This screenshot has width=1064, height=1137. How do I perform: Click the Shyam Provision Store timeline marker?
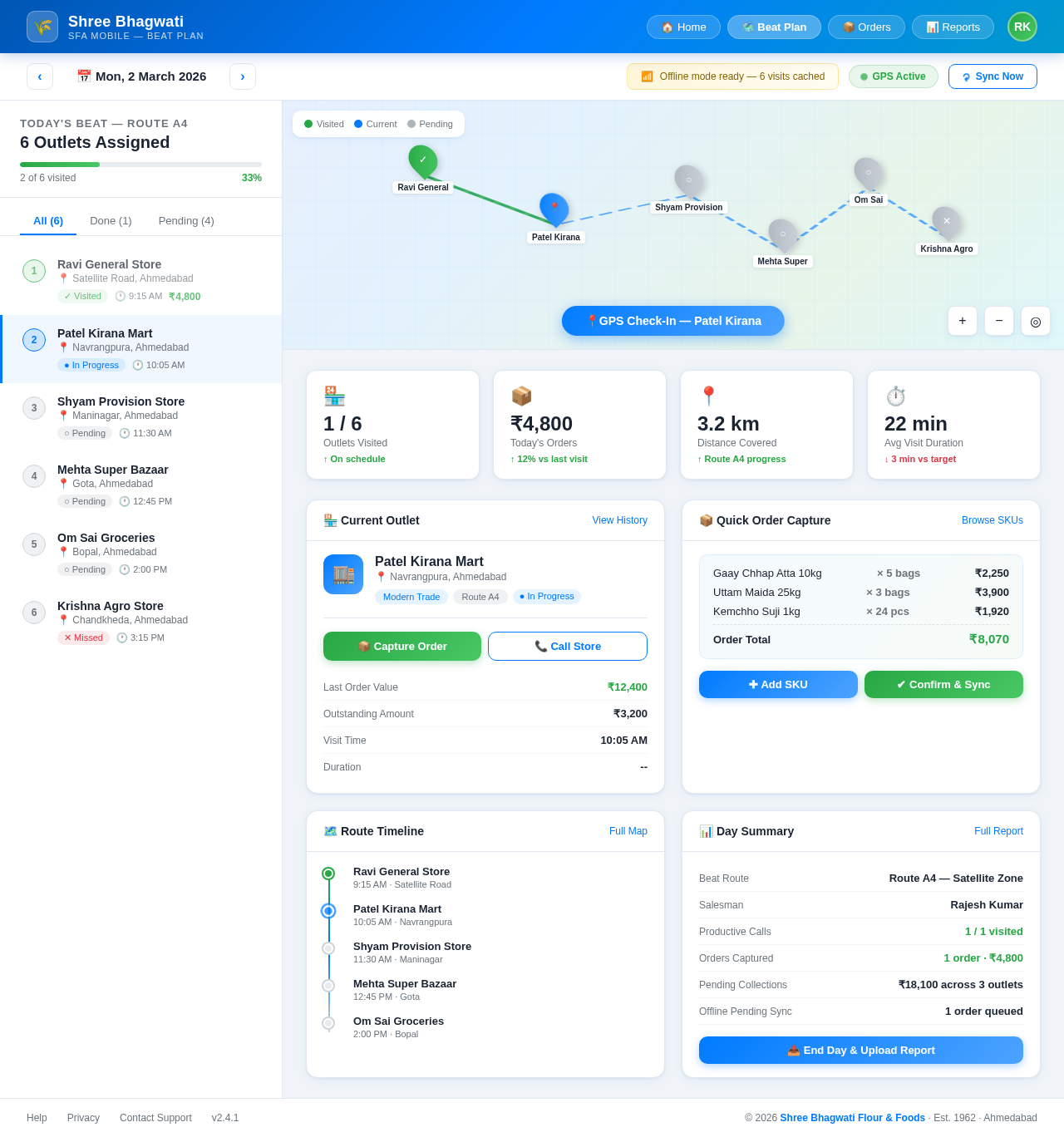pos(328,948)
